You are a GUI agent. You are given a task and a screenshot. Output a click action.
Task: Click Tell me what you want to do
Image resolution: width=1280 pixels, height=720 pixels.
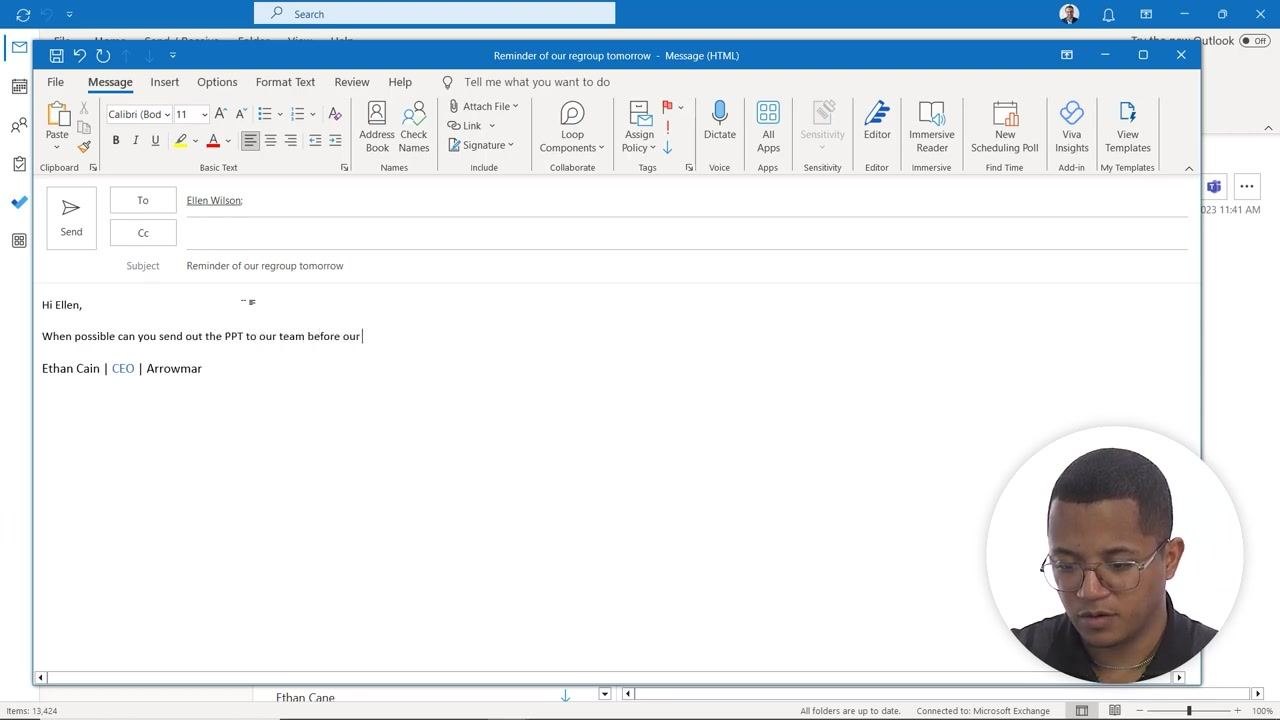pos(537,82)
